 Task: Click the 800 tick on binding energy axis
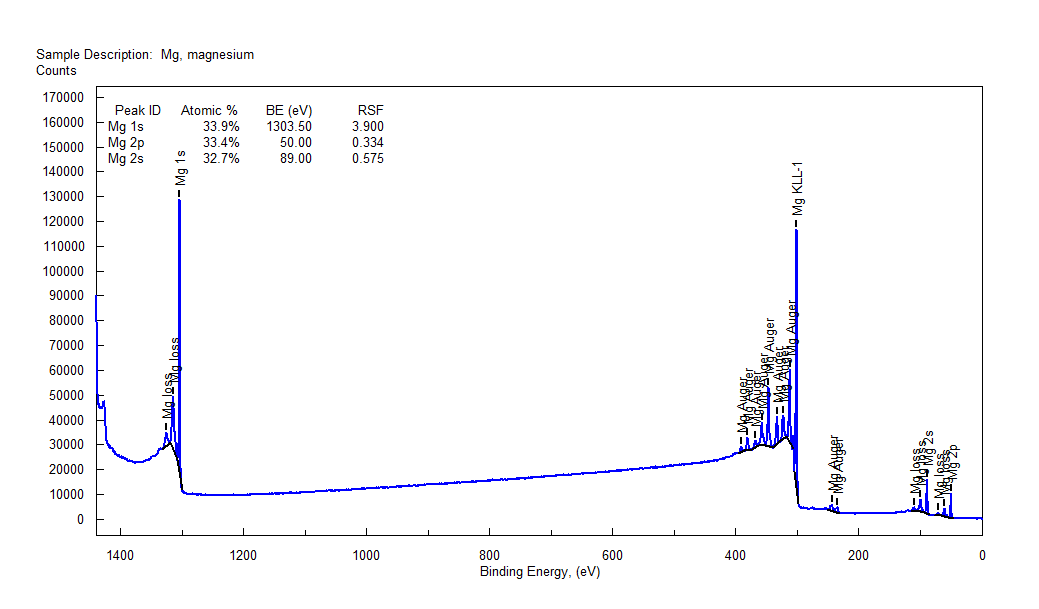489,555
